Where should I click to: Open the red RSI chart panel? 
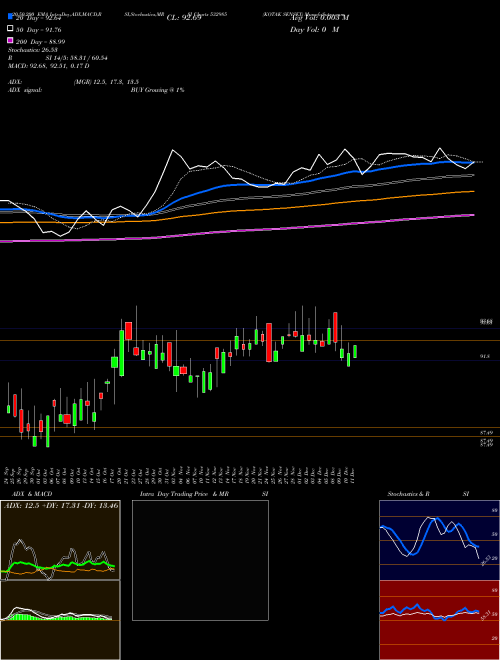pyautogui.click(x=439, y=620)
